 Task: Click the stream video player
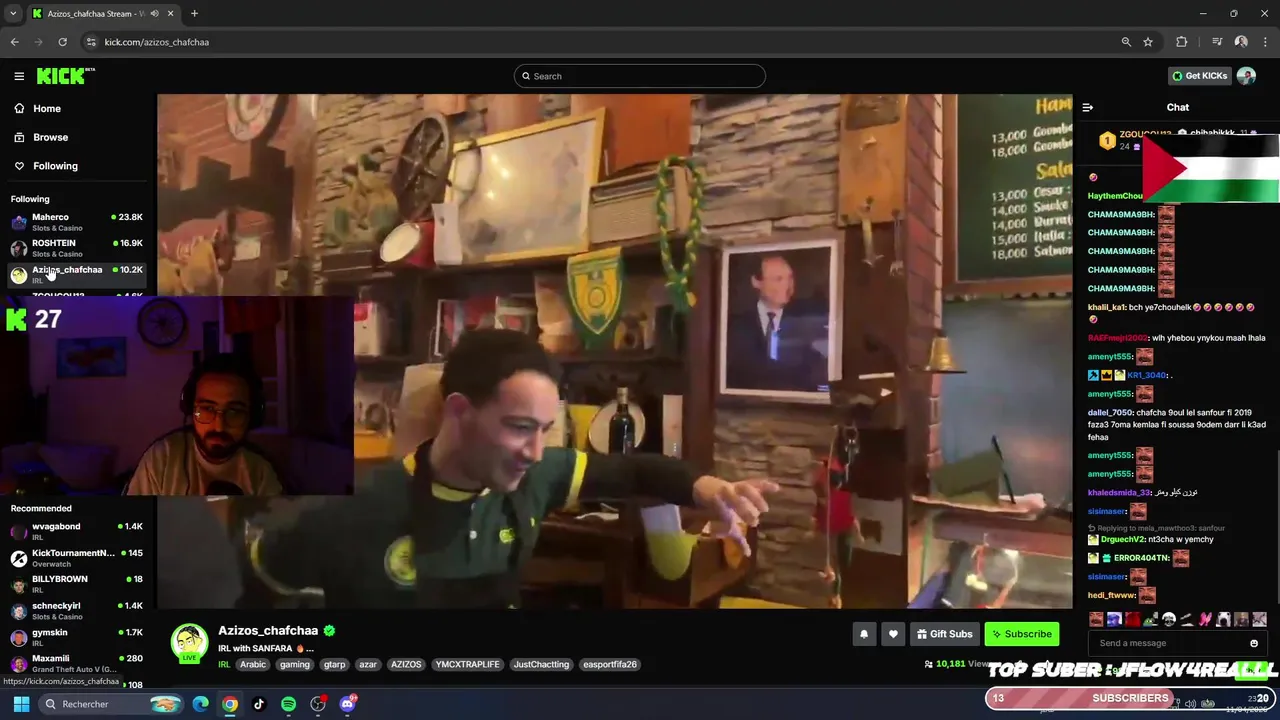click(x=614, y=351)
